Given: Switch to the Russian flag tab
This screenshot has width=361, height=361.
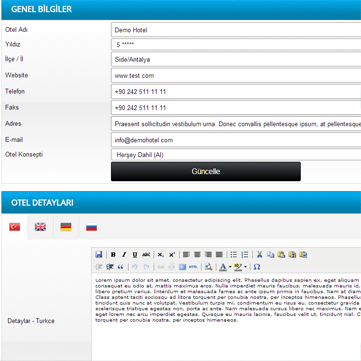Looking at the screenshot, I should [x=91, y=227].
